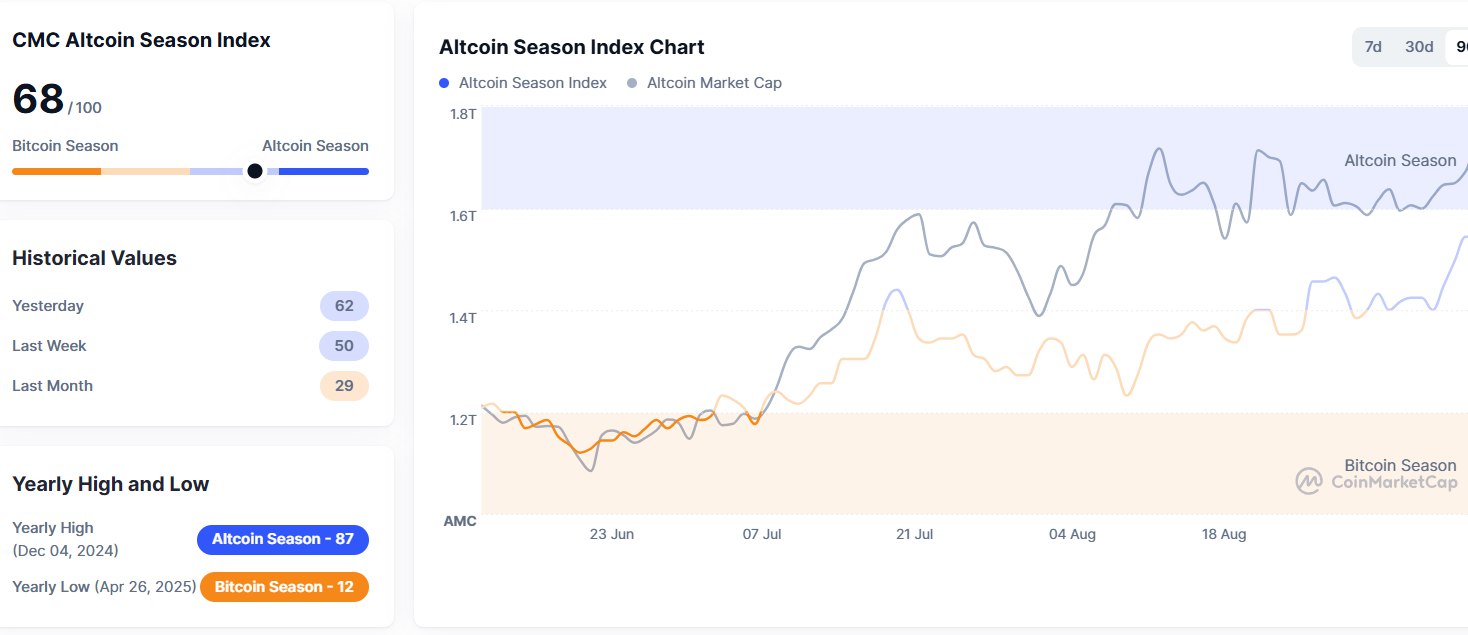Toggle the Altcoin Market Cap legend series
The width and height of the screenshot is (1468, 635).
(704, 83)
